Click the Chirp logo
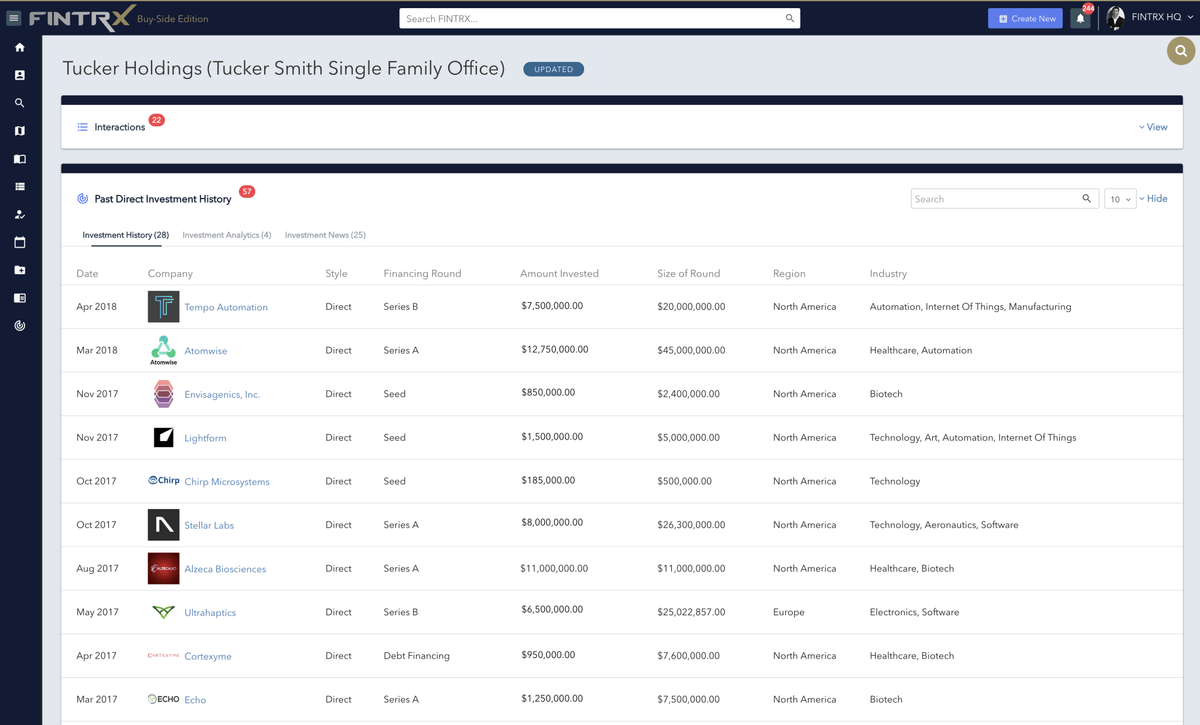This screenshot has height=725, width=1200. click(x=164, y=481)
